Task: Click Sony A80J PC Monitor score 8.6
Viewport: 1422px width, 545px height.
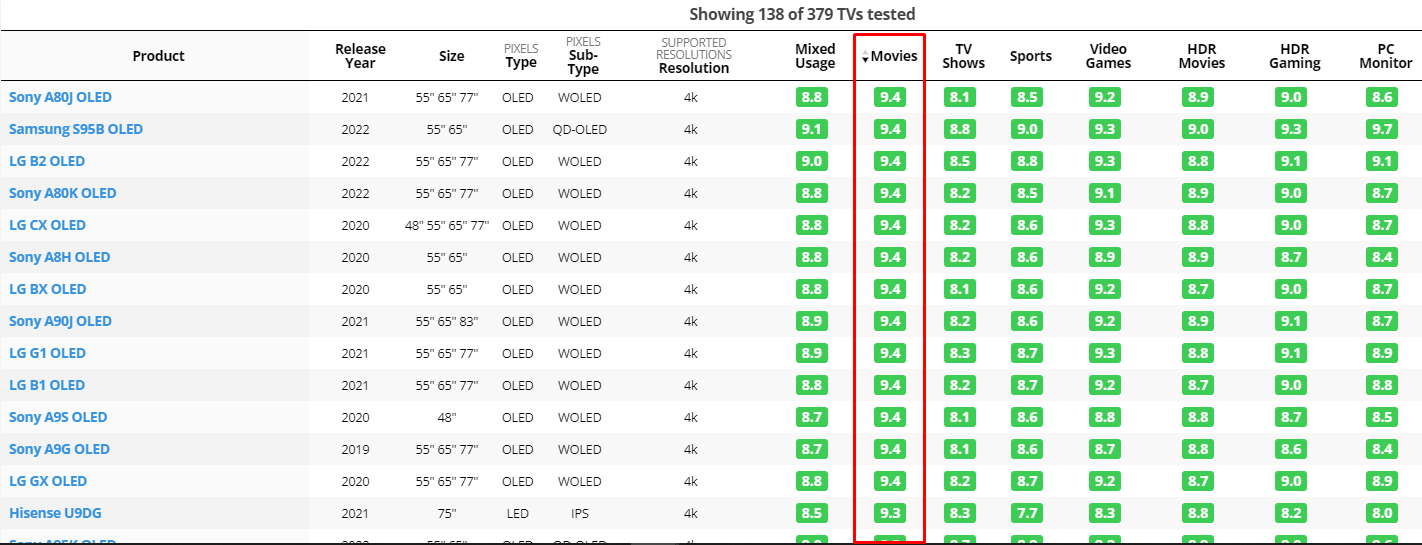Action: pyautogui.click(x=1383, y=97)
